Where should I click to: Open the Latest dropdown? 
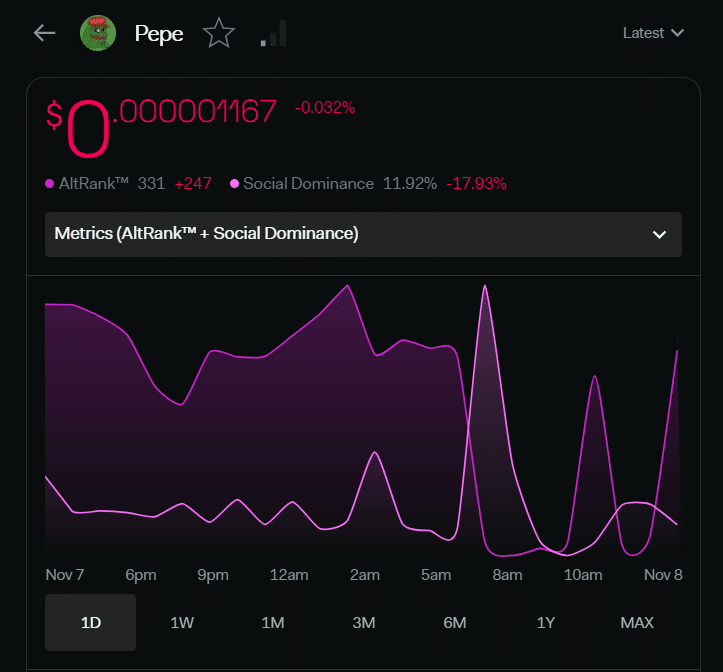[x=653, y=33]
